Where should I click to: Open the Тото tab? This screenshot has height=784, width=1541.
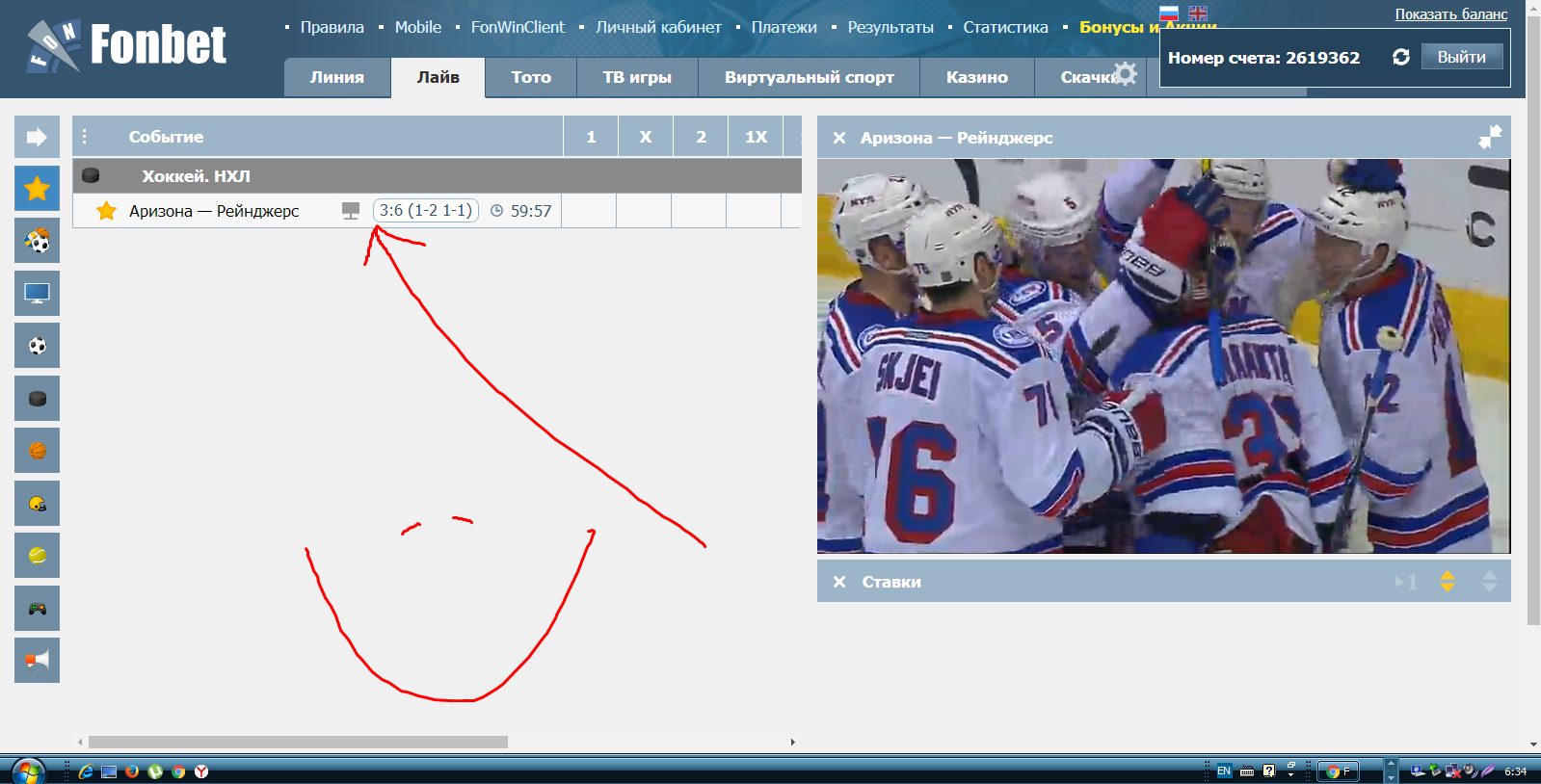531,77
